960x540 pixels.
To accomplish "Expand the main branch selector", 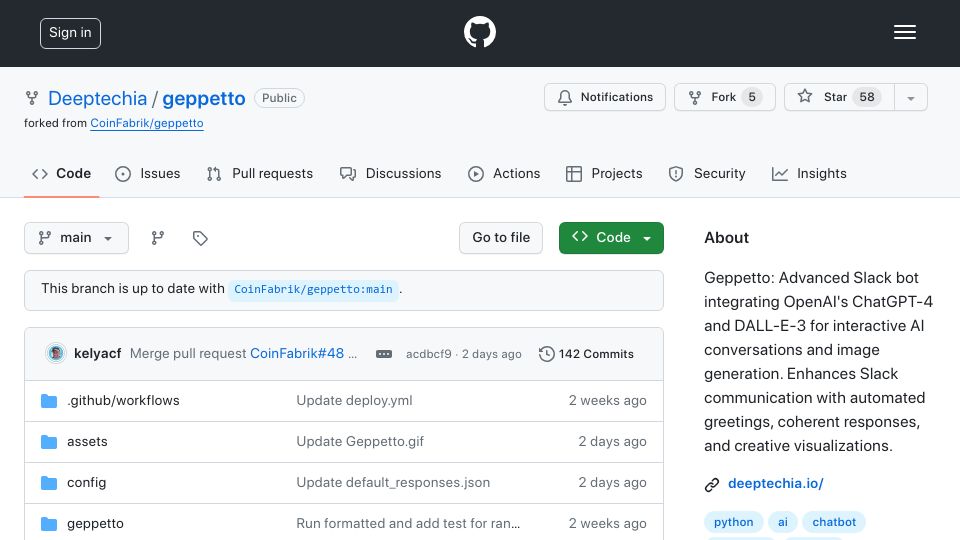I will point(77,238).
